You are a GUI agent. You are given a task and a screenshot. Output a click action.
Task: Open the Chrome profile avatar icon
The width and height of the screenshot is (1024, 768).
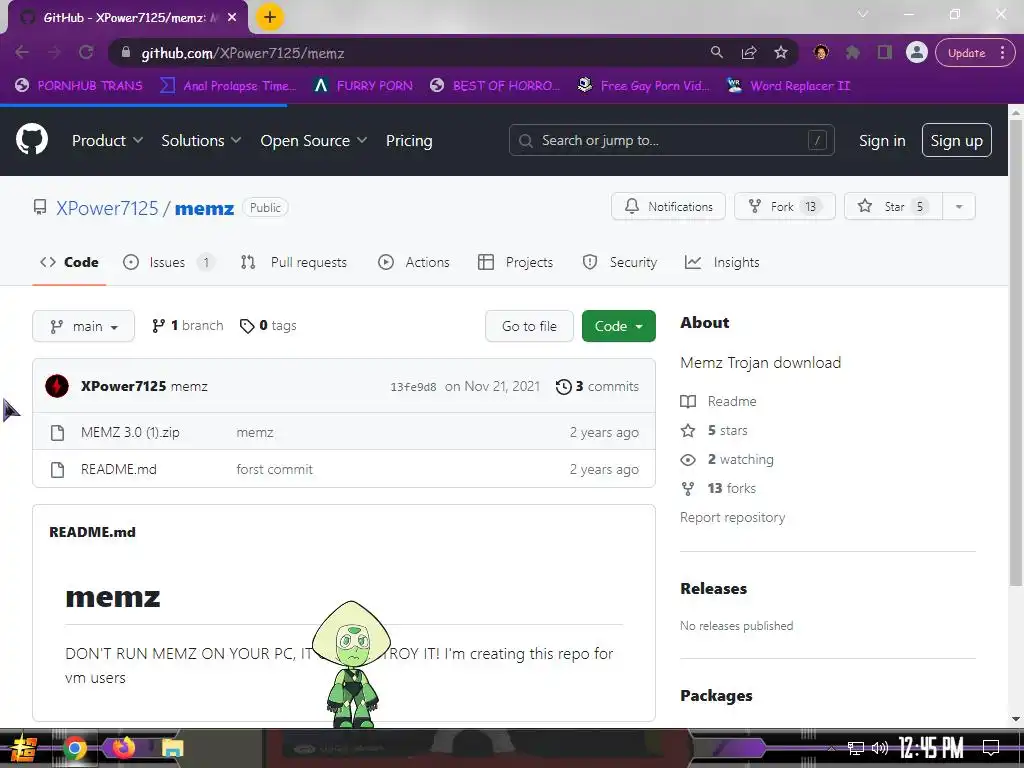[917, 52]
